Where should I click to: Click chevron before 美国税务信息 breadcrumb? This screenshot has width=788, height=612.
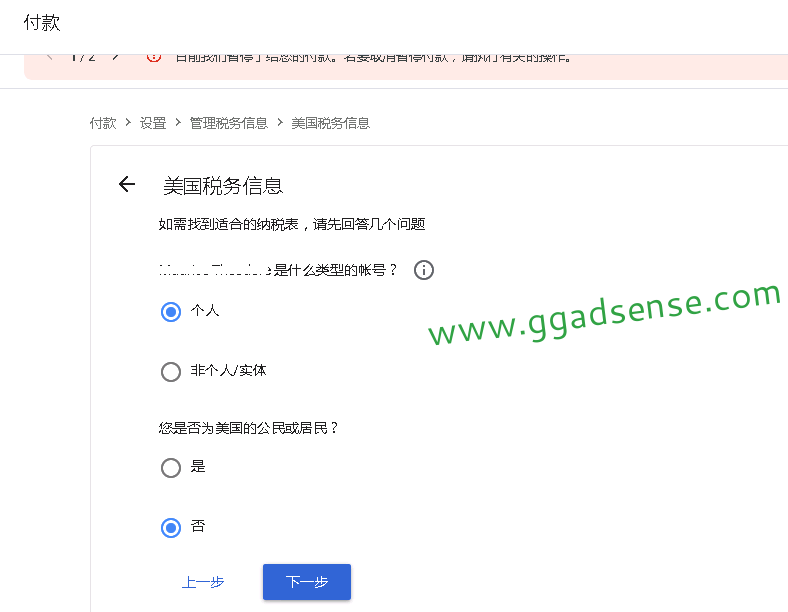click(x=280, y=123)
